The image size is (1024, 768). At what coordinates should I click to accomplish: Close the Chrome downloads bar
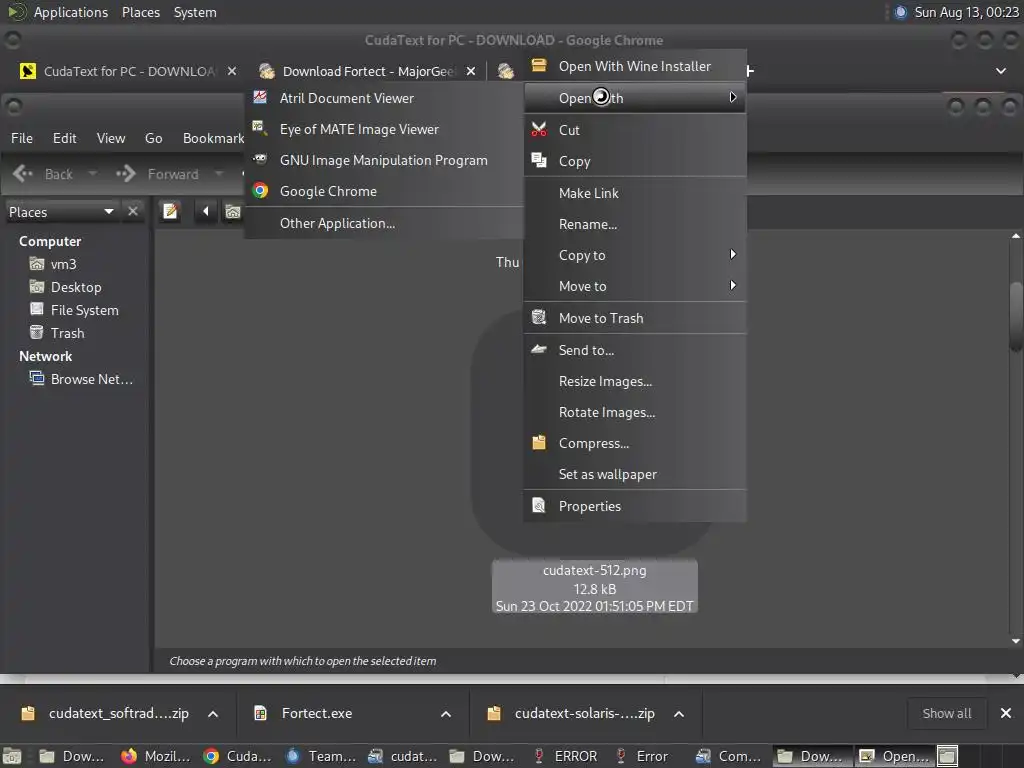(x=1006, y=713)
